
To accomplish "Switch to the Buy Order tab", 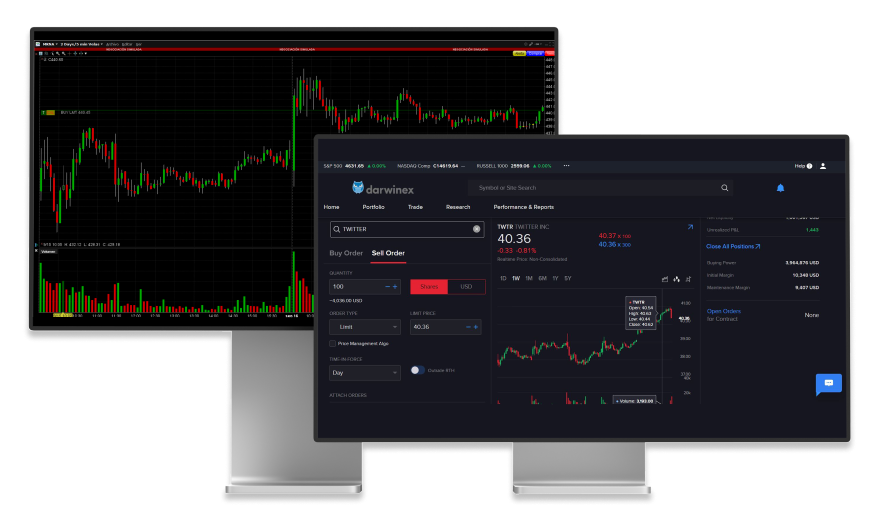I will (346, 253).
